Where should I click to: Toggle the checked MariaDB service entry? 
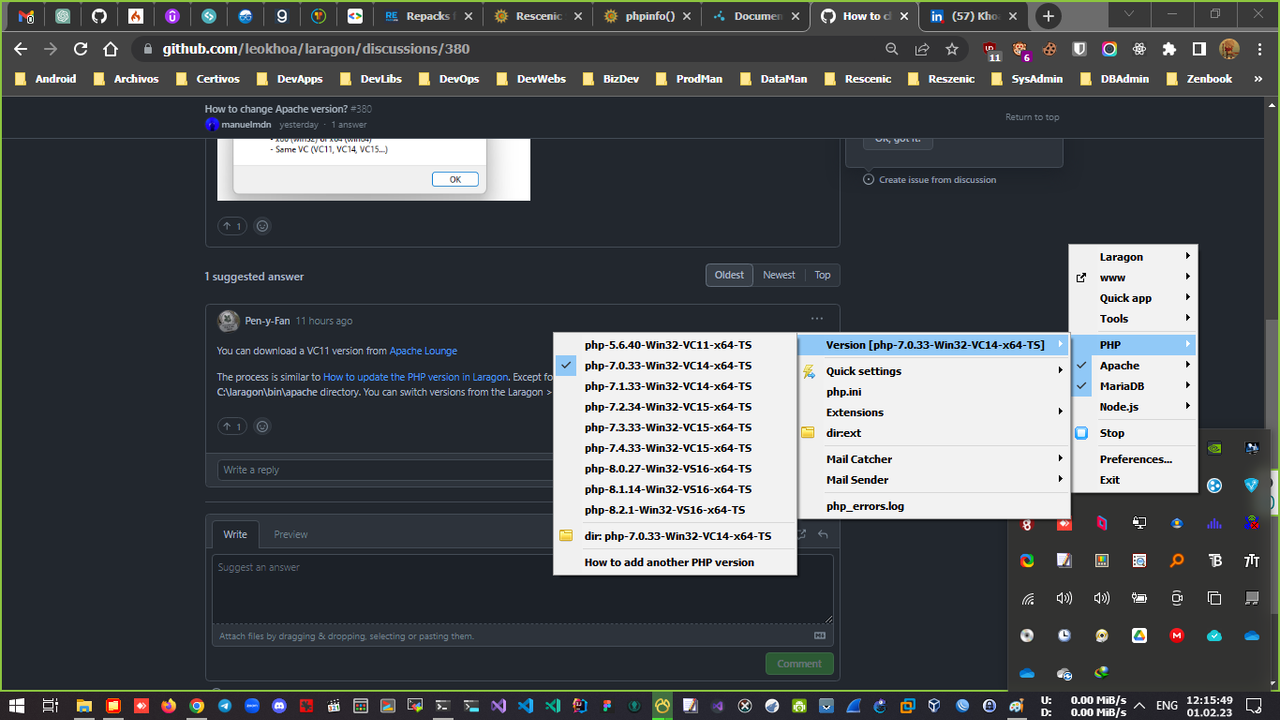(1134, 386)
